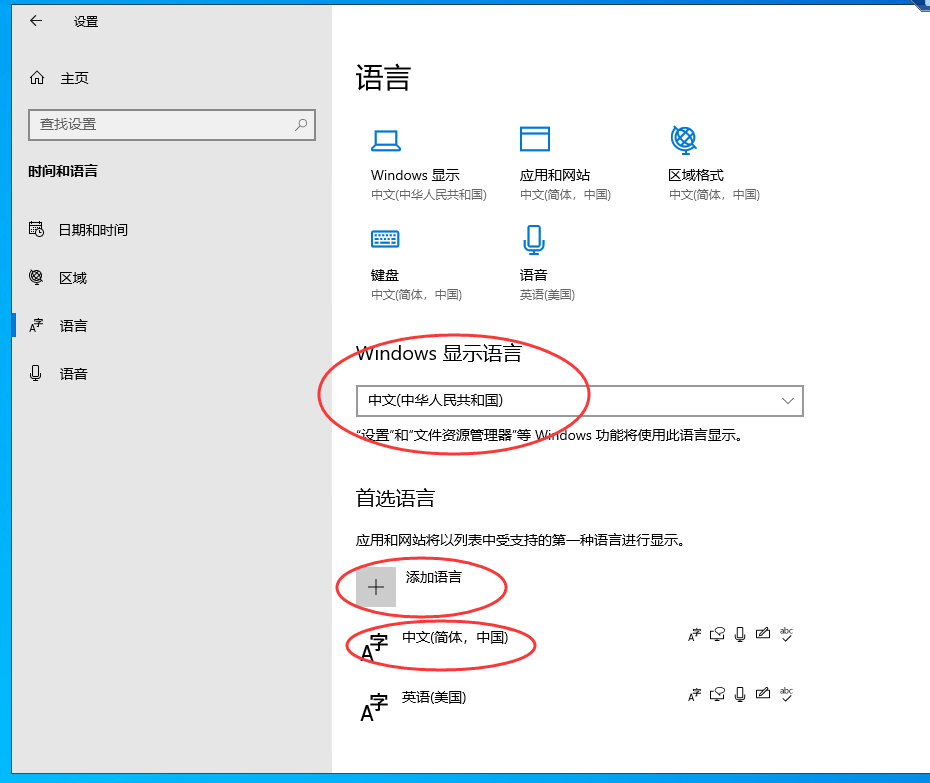Click spell check abc icon for 中文(简体，中国)
The height and width of the screenshot is (783, 930).
[786, 634]
